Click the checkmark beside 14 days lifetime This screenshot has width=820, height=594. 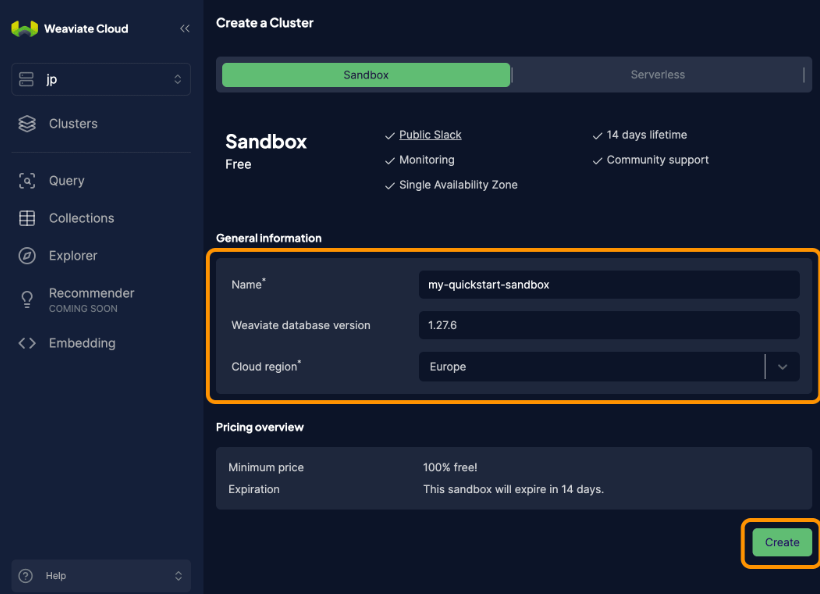click(597, 136)
